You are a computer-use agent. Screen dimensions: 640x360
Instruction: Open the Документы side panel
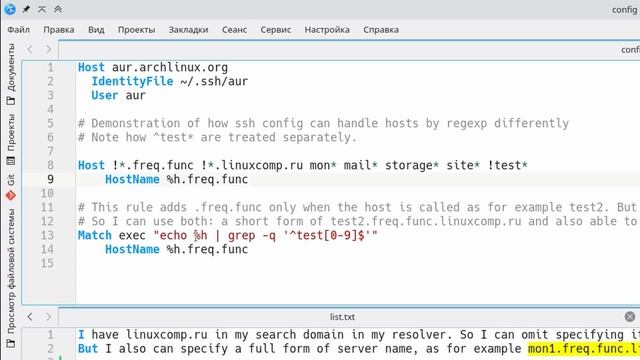pos(11,74)
